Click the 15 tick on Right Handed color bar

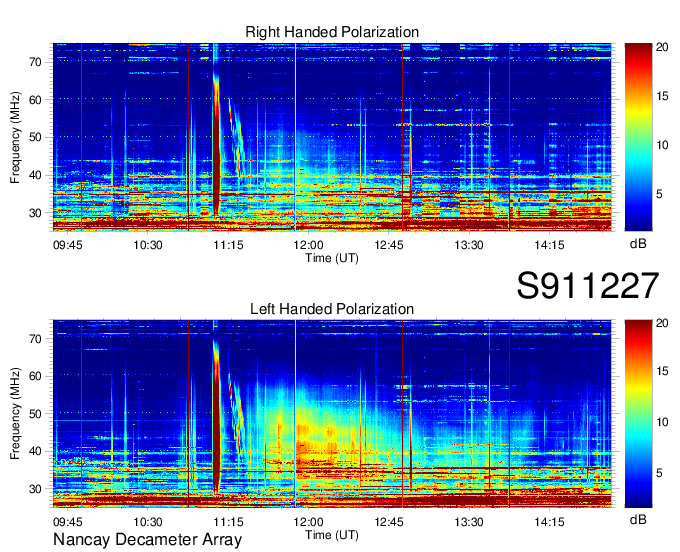point(662,96)
